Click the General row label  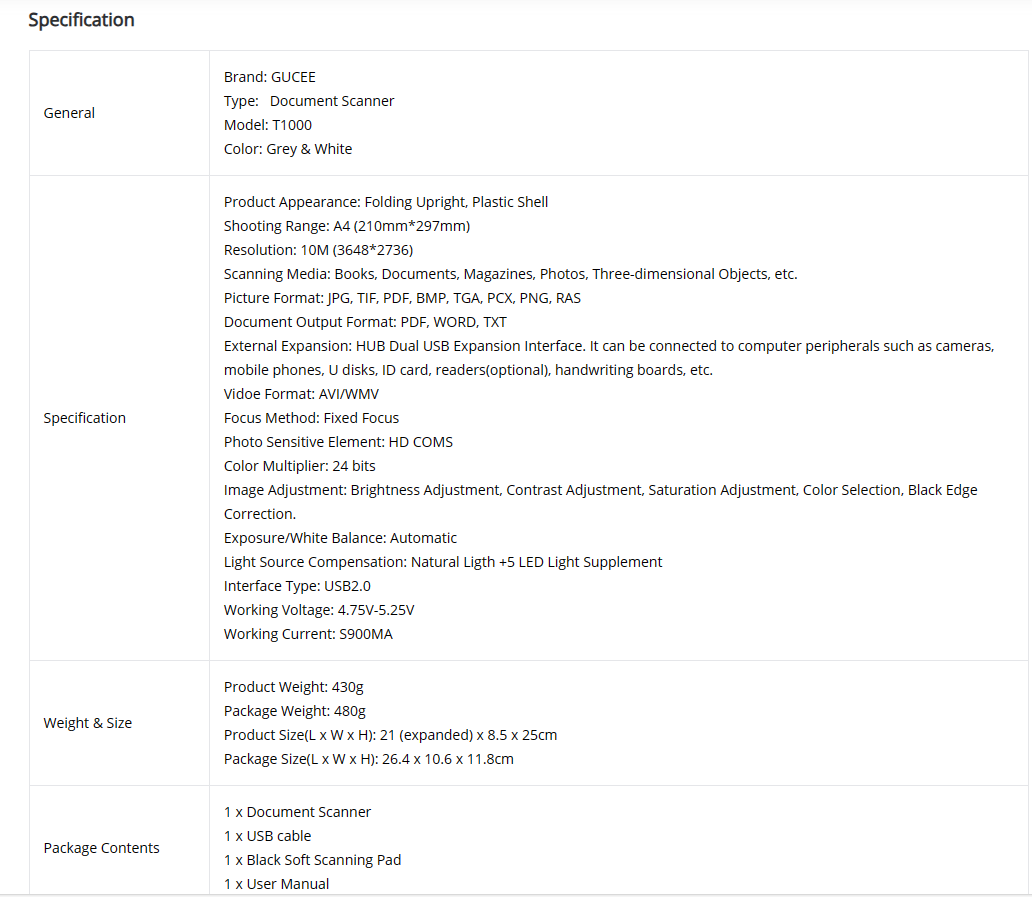pyautogui.click(x=69, y=113)
